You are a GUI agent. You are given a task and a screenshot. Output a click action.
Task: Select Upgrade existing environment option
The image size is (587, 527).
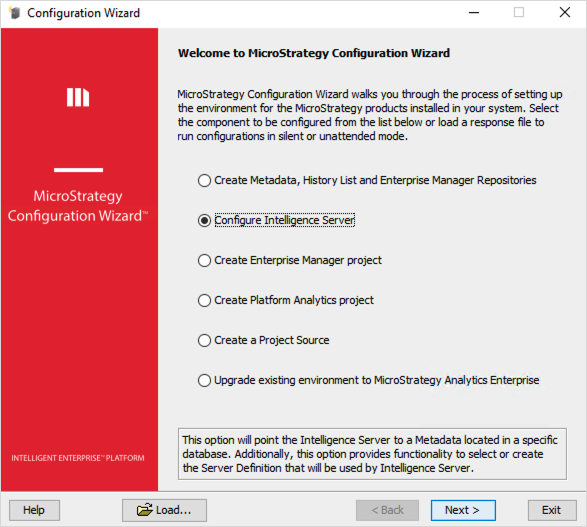point(204,381)
